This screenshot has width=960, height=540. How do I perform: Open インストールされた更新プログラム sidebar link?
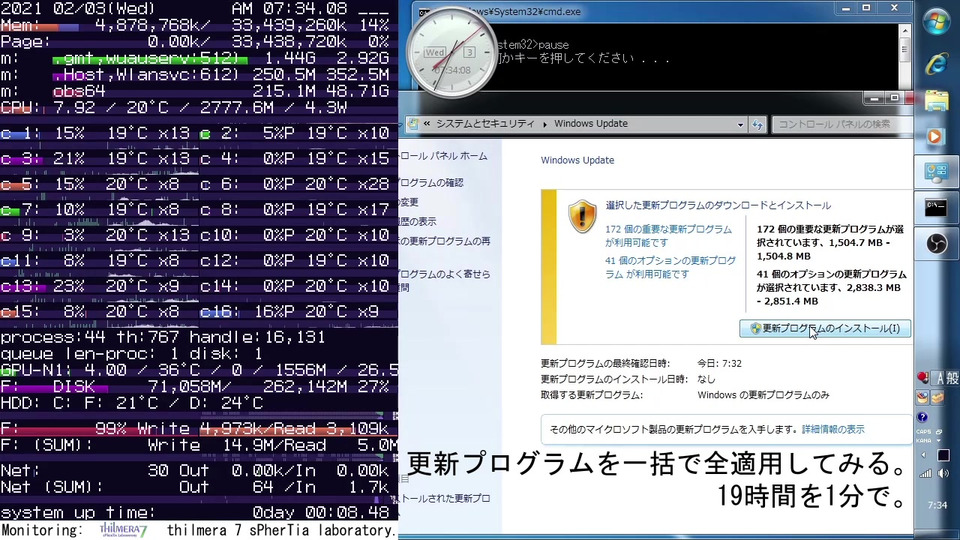[444, 498]
